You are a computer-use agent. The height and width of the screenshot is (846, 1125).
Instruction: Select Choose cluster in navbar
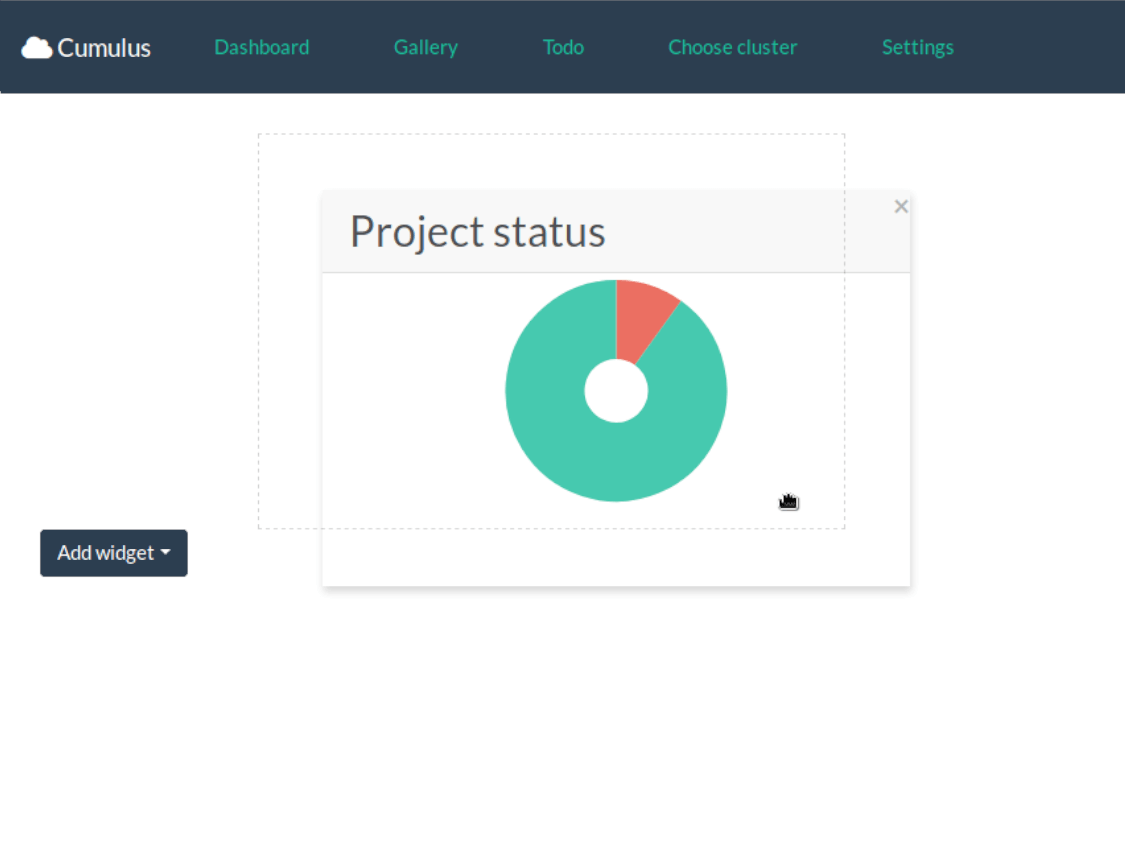coord(733,47)
